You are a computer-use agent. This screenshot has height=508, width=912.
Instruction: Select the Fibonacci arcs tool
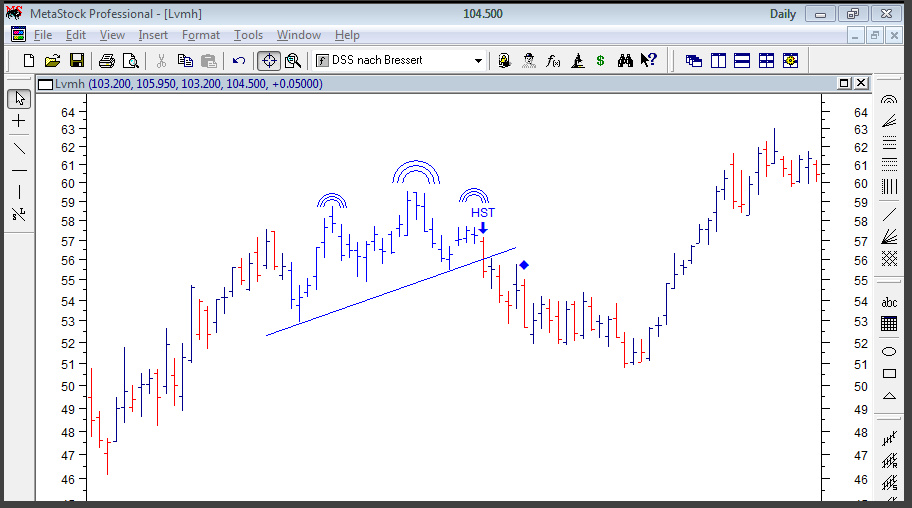pyautogui.click(x=889, y=99)
